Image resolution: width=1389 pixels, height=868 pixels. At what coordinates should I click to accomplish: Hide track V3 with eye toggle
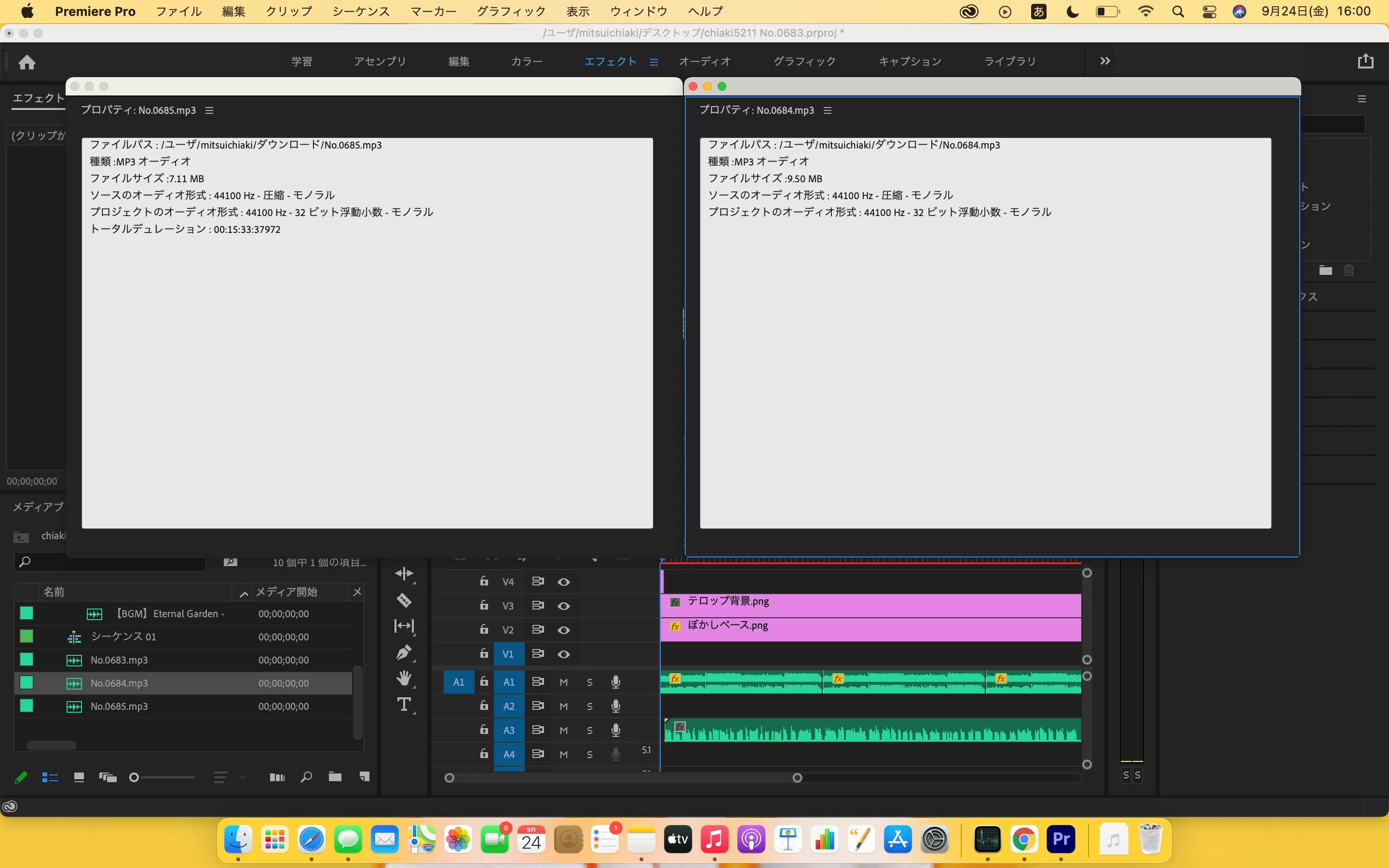click(x=564, y=606)
